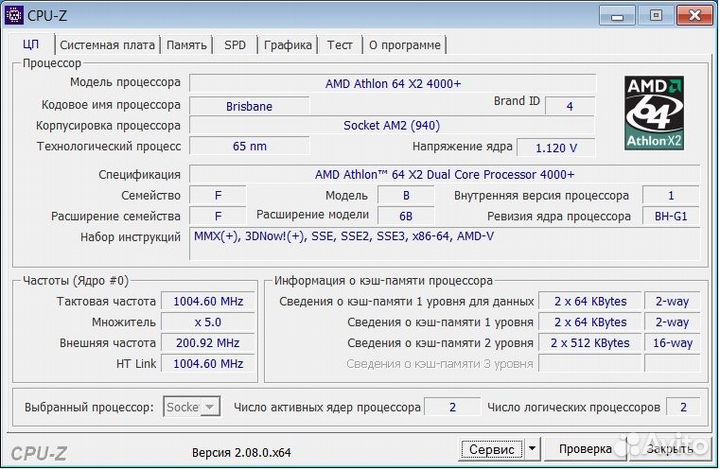This screenshot has width=720, height=470.
Task: Click the empty level 3 cache size field
Action: pyautogui.click(x=590, y=364)
